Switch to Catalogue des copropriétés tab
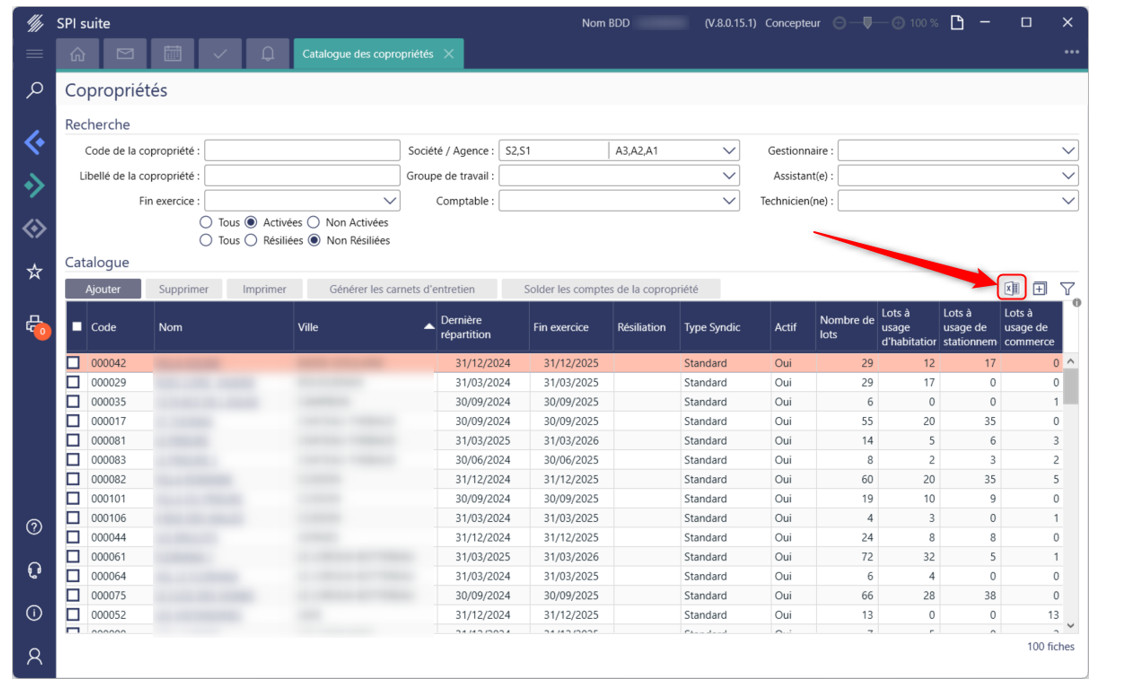Image resolution: width=1122 pixels, height=690 pixels. (x=367, y=54)
